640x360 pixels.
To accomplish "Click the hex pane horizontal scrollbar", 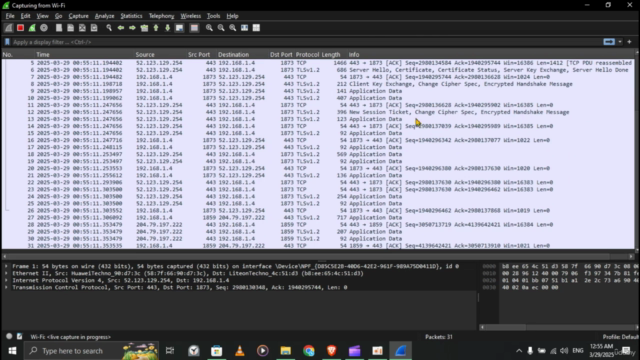I will (504, 327).
